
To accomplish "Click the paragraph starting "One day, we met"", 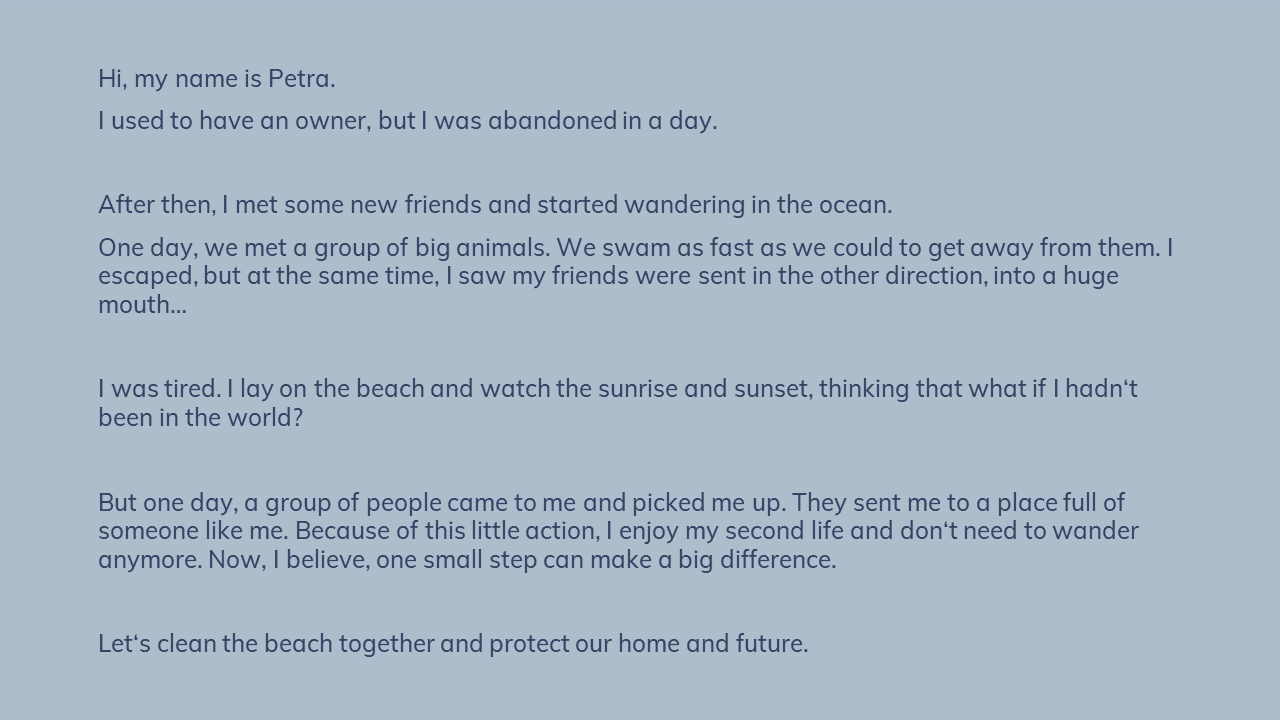I will (636, 276).
